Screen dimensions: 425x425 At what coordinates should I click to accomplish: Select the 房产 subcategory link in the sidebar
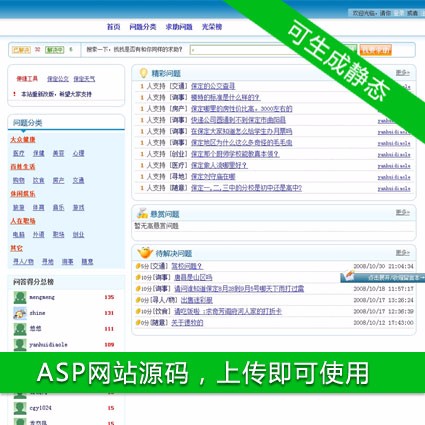pyautogui.click(x=58, y=180)
